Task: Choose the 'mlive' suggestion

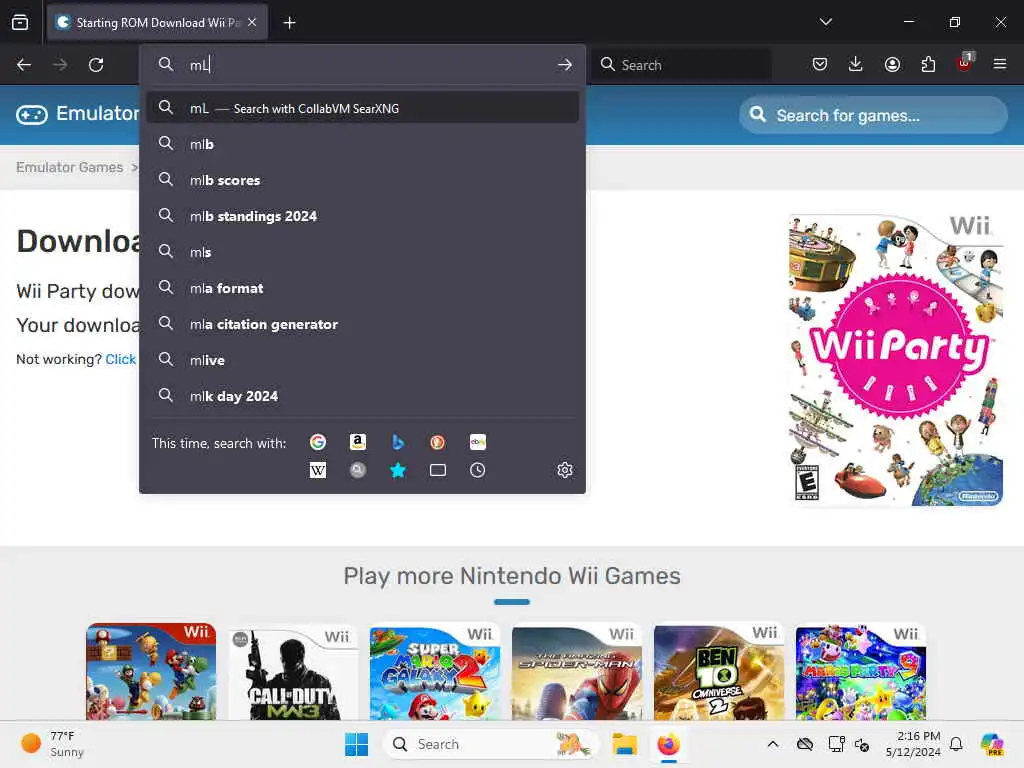Action: point(362,360)
